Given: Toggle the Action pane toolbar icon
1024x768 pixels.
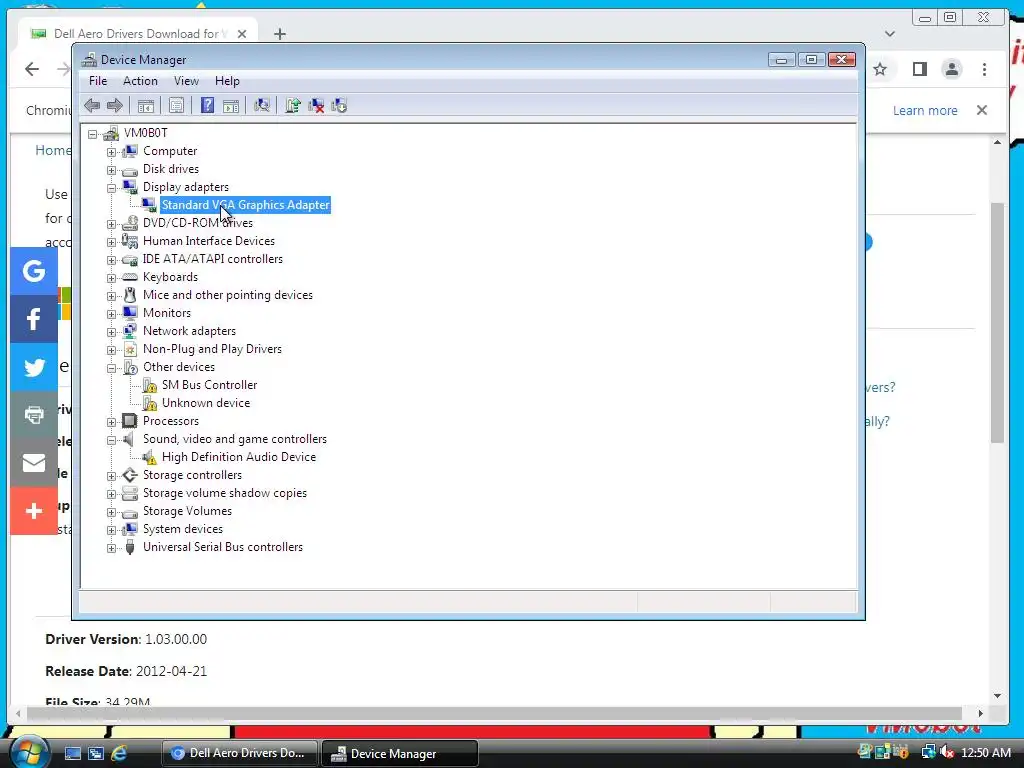Looking at the screenshot, I should [x=231, y=105].
